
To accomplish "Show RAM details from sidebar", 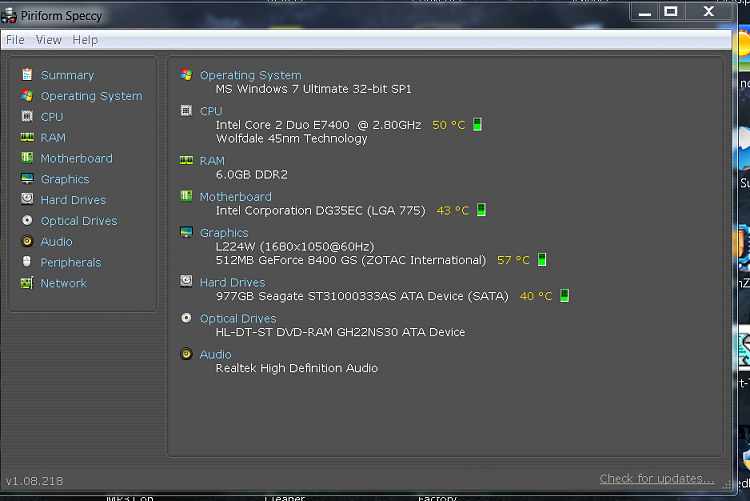I will pyautogui.click(x=53, y=138).
